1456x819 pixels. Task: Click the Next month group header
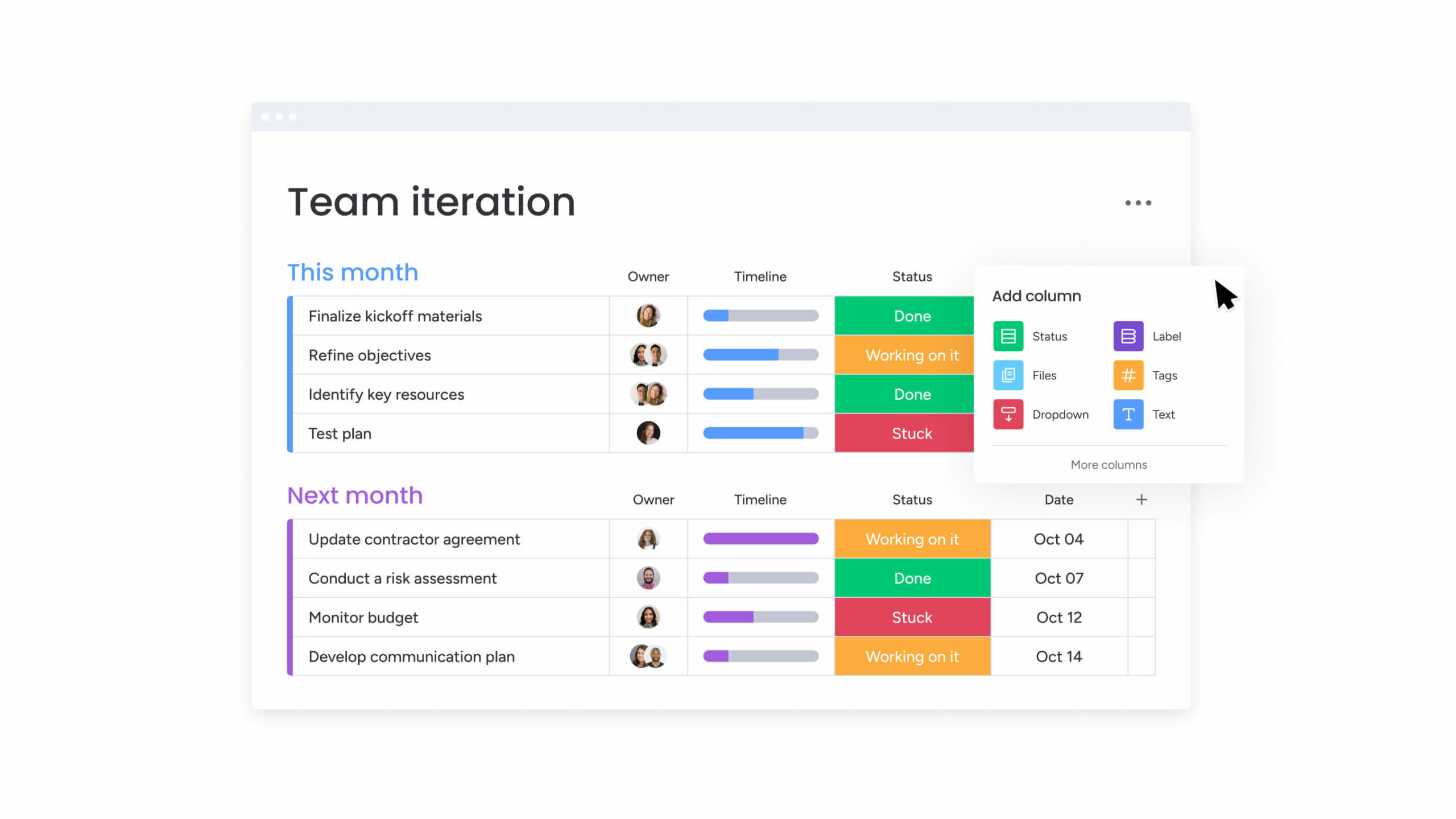[355, 495]
